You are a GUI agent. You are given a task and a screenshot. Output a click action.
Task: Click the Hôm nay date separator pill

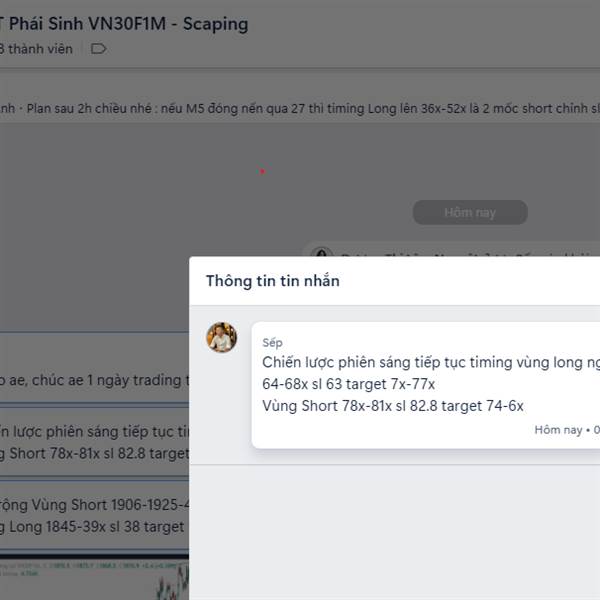(x=470, y=212)
